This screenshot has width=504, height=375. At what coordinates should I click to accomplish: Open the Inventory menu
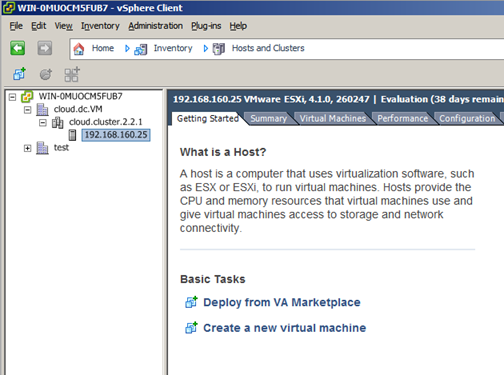pyautogui.click(x=100, y=26)
